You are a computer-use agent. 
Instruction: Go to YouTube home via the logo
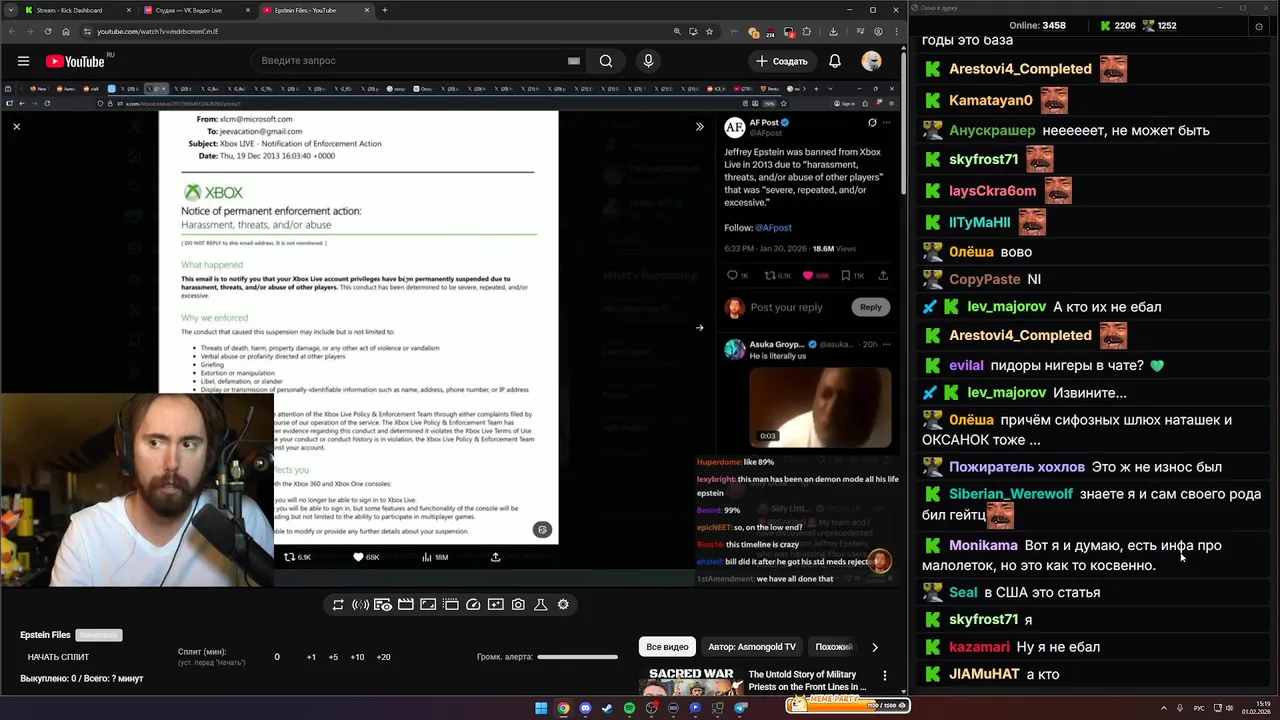pyautogui.click(x=75, y=61)
